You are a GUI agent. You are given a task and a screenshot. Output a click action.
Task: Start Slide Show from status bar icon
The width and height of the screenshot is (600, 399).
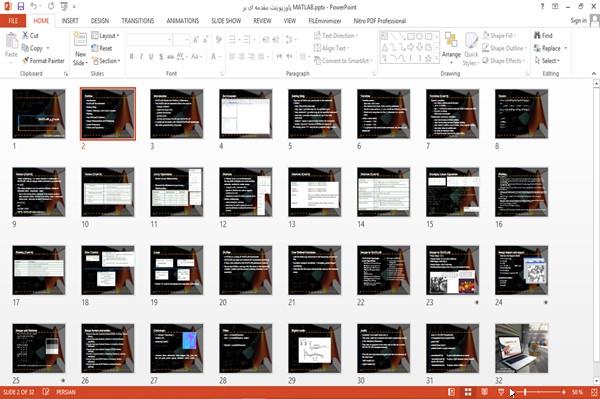501,392
